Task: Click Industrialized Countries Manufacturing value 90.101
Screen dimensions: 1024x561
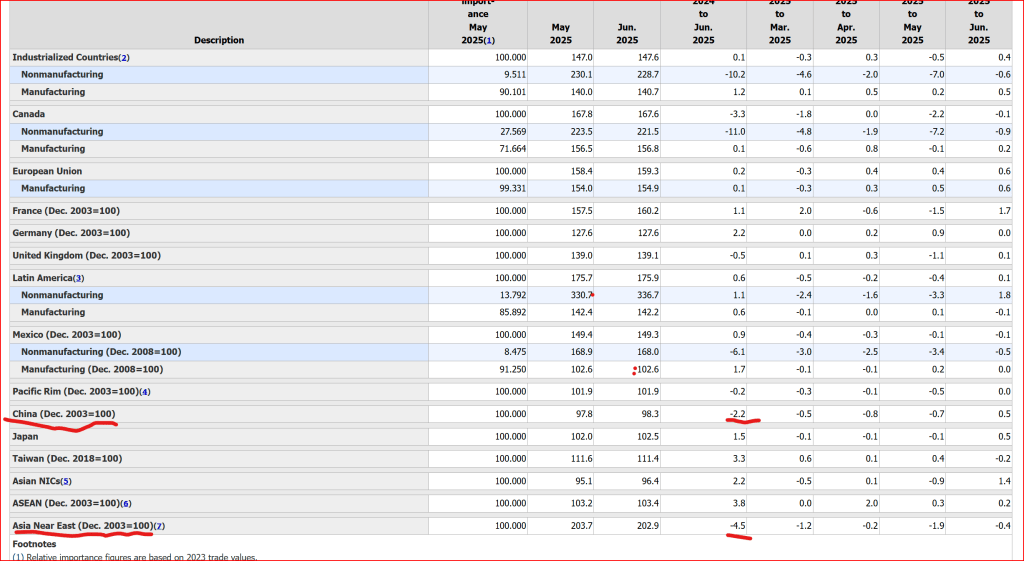Action: [x=511, y=92]
